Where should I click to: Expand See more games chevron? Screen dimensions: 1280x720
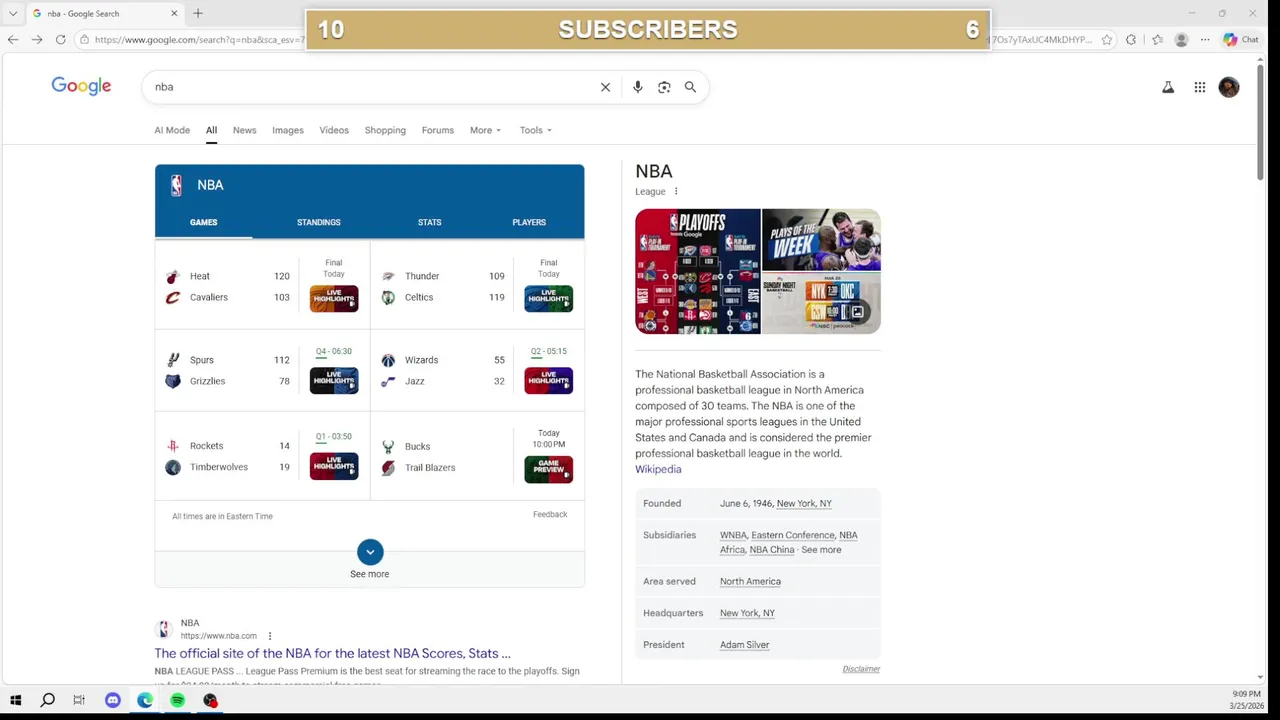pyautogui.click(x=370, y=552)
